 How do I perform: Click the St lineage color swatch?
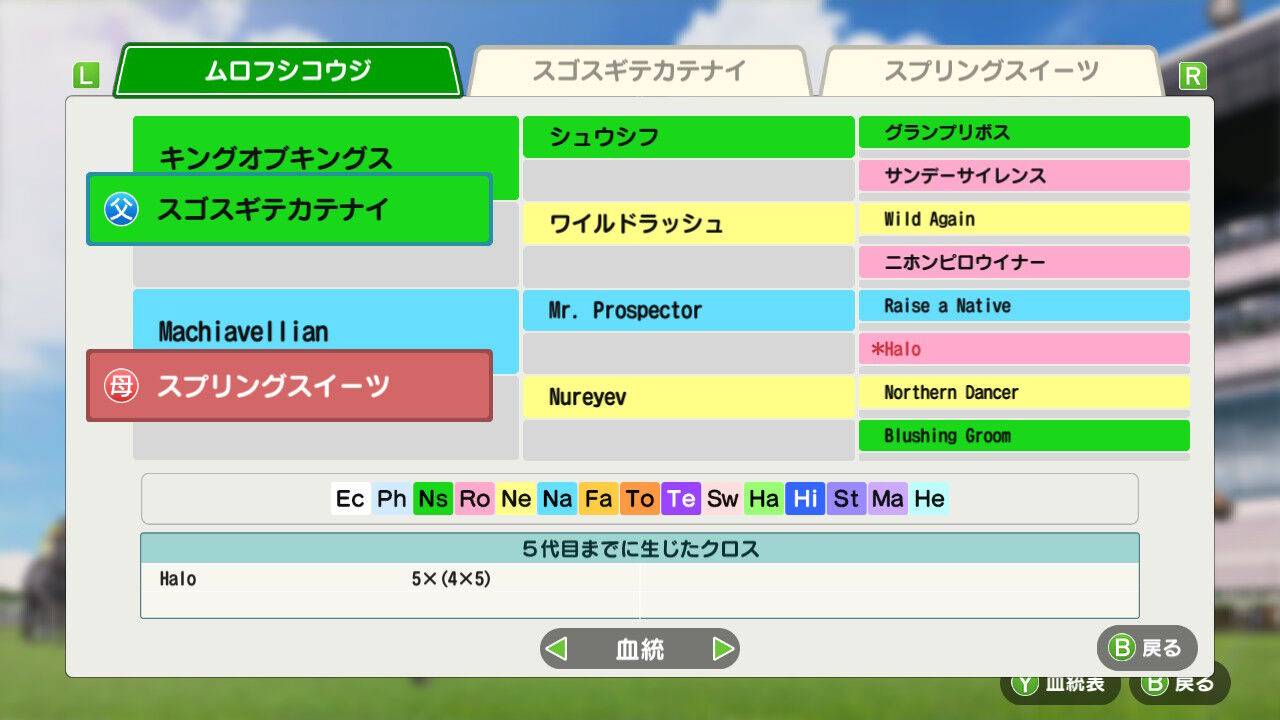tap(847, 499)
